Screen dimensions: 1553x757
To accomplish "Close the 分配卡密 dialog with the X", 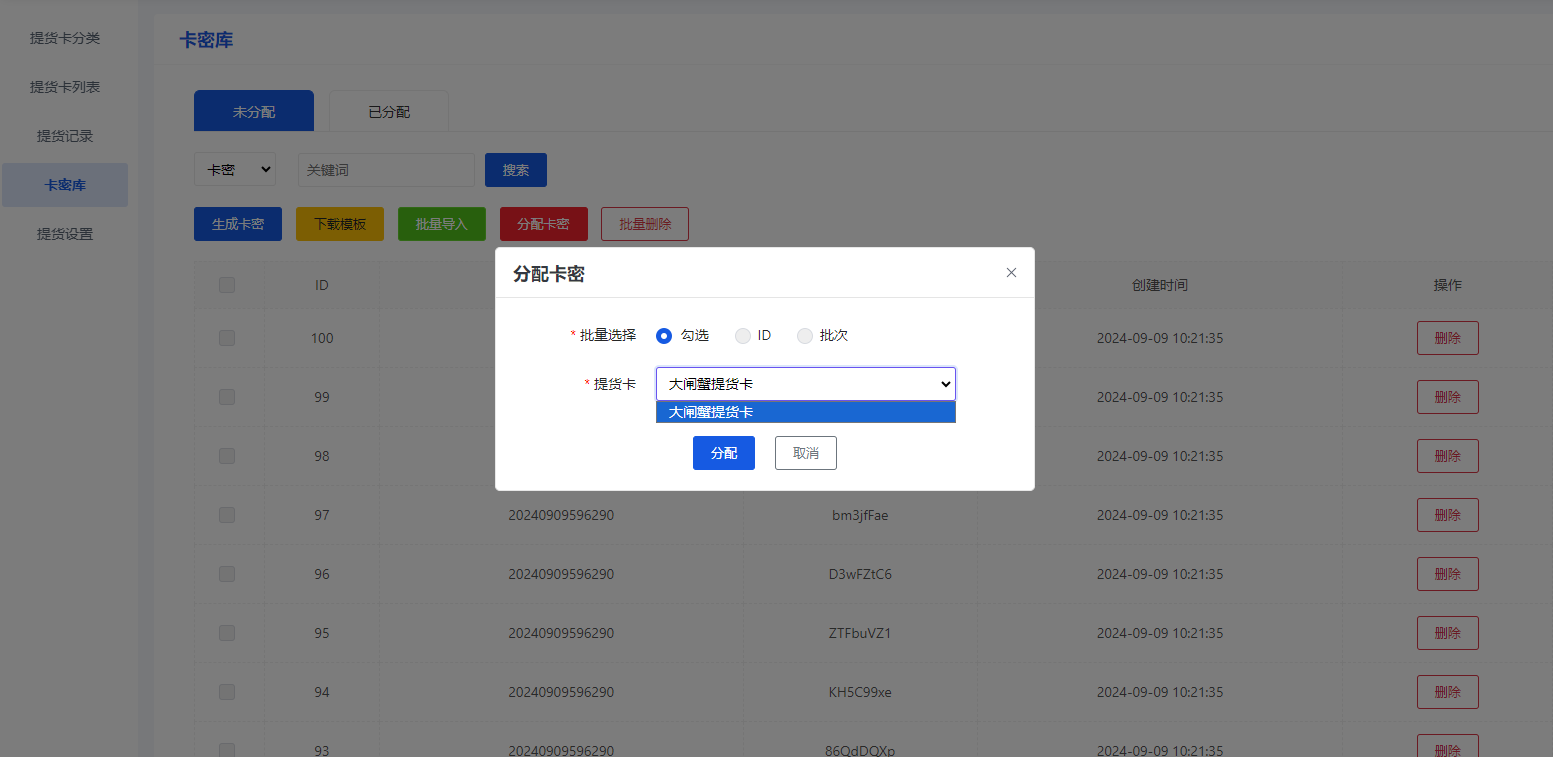I will point(1011,272).
